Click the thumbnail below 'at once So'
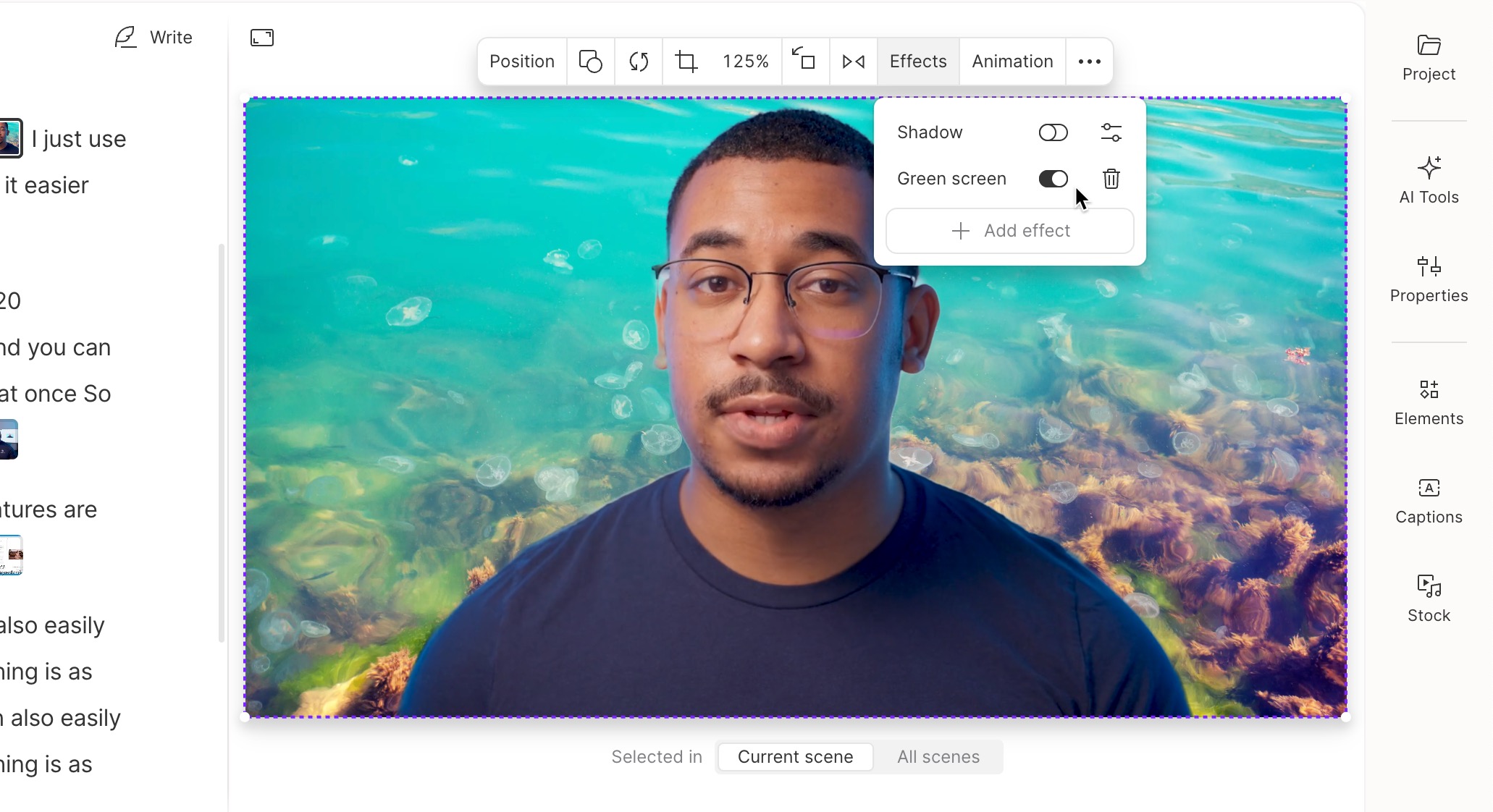Screen dimensions: 1493x812 [9, 439]
